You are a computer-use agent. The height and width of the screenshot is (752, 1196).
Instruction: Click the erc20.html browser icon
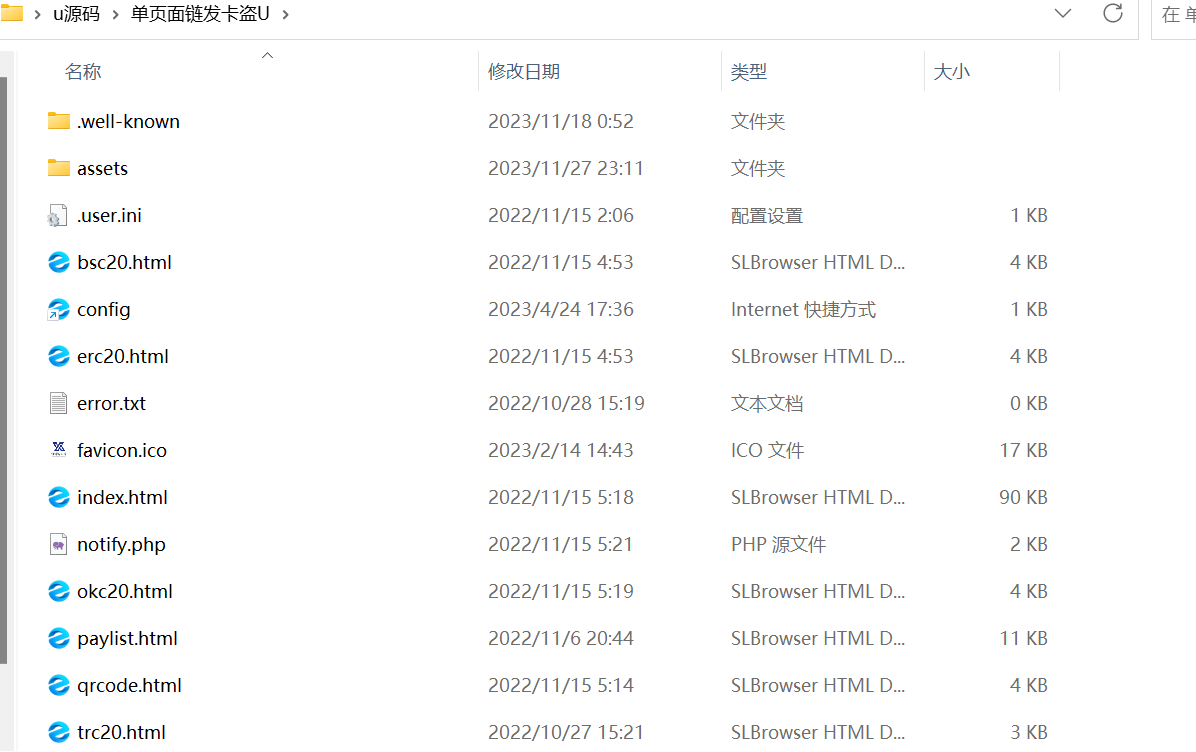(59, 356)
